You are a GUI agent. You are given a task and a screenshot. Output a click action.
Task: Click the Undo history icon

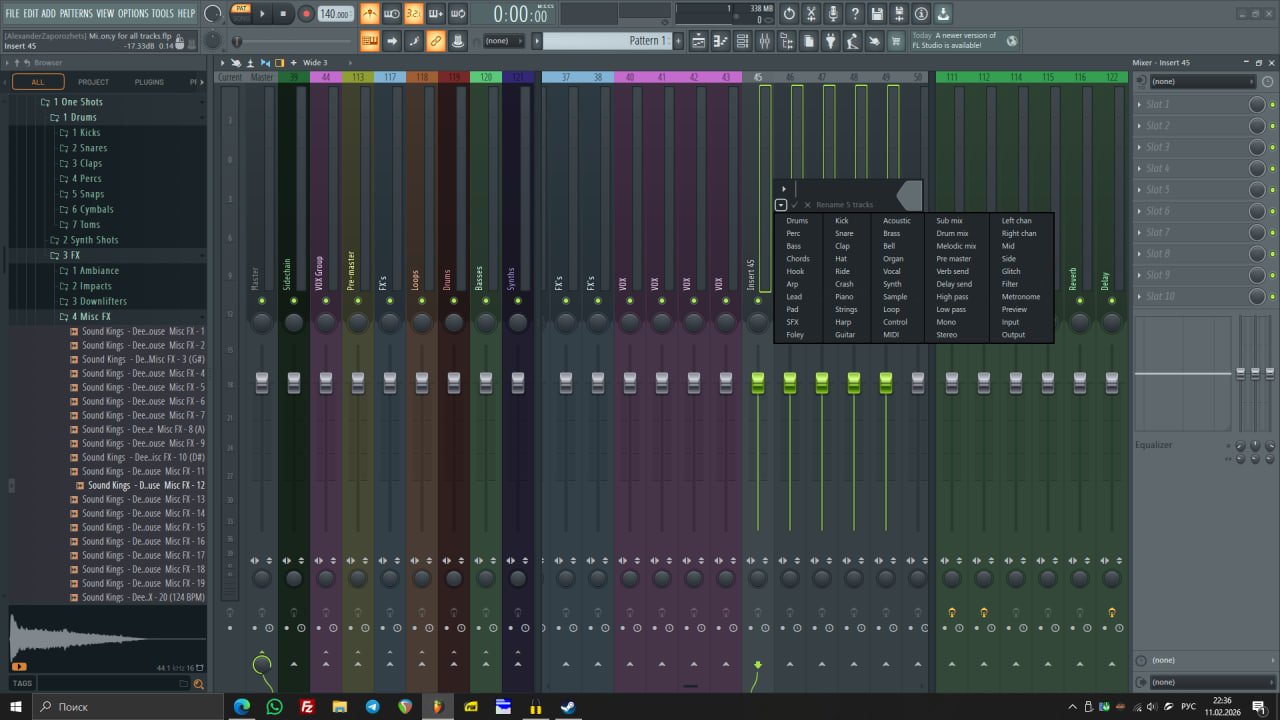tap(789, 14)
